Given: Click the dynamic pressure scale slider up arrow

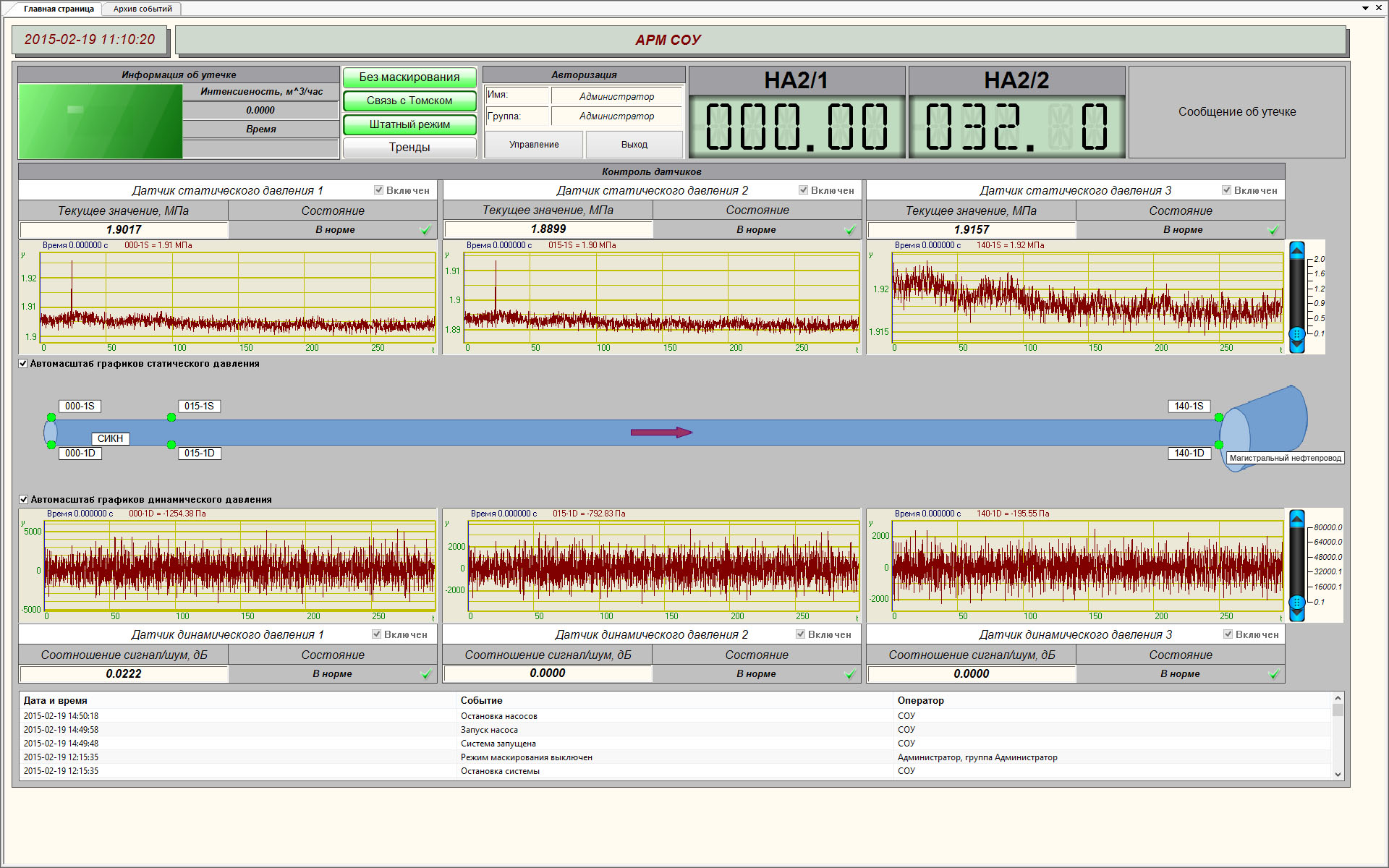Looking at the screenshot, I should (x=1297, y=518).
